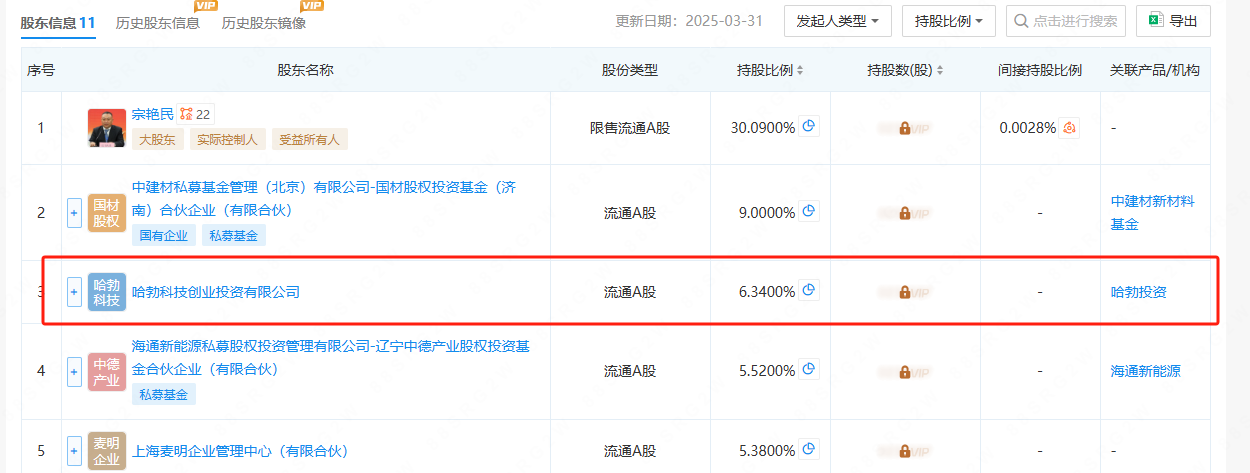Image resolution: width=1250 pixels, height=473 pixels.
Task: Click the 点击进行搜索 search field
Action: point(1066,21)
